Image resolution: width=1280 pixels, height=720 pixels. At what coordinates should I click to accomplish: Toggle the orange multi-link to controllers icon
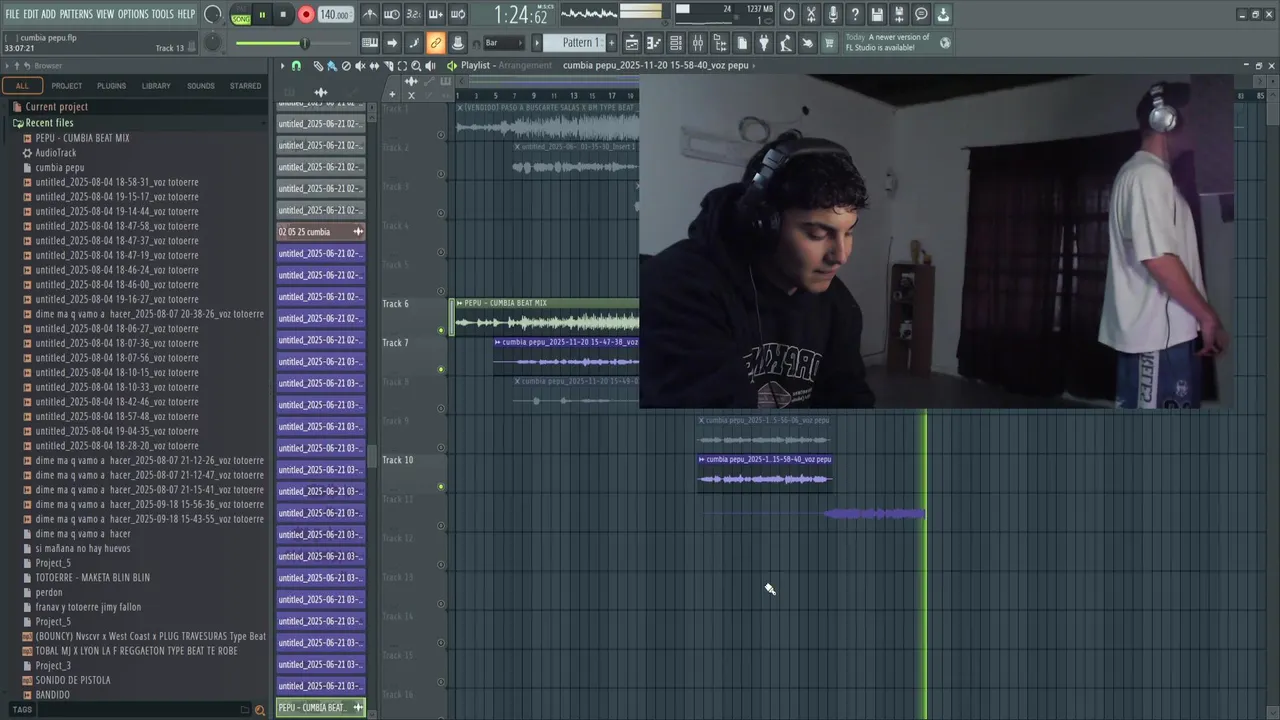pyautogui.click(x=436, y=43)
